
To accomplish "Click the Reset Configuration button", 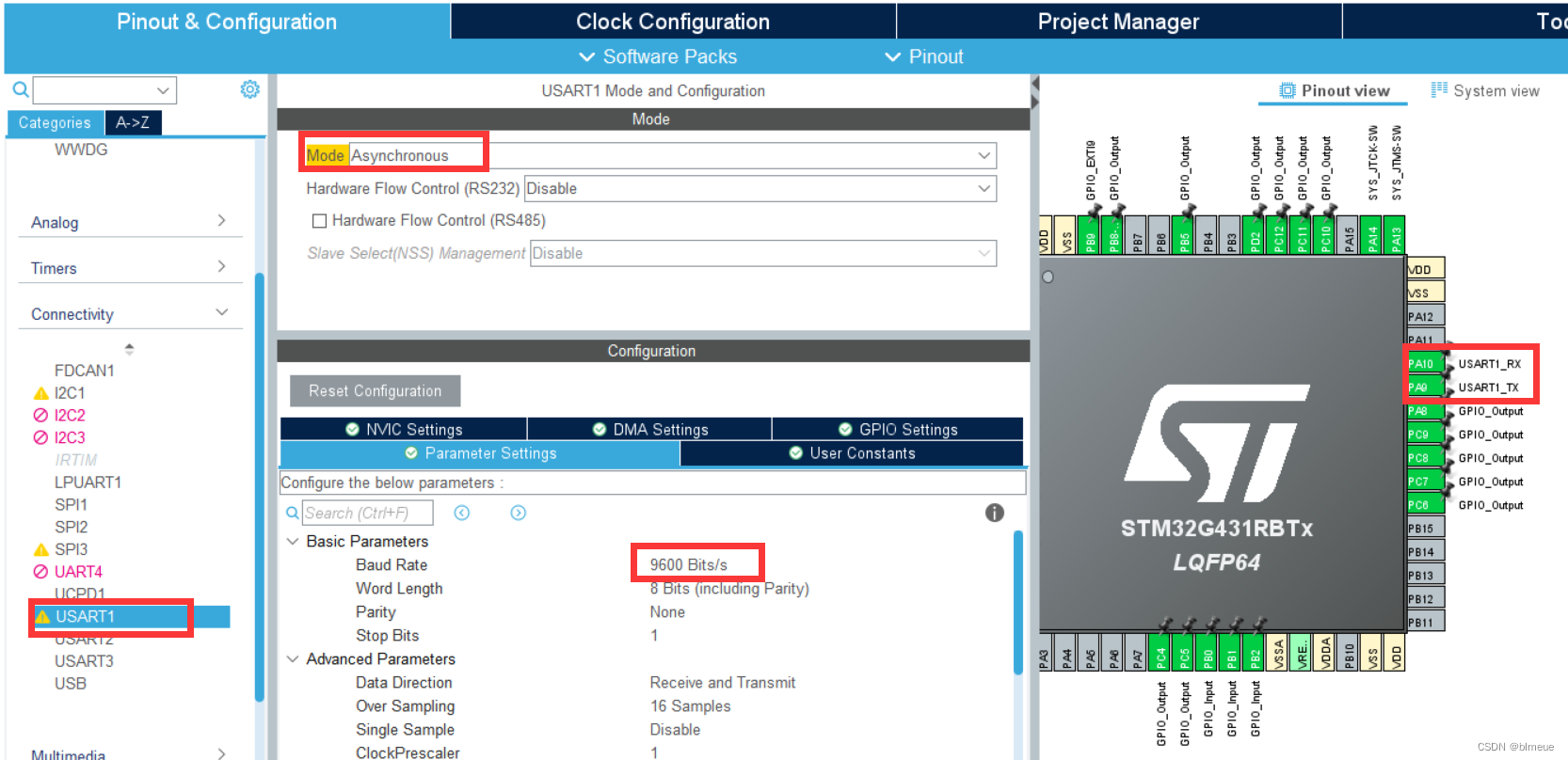I will [x=376, y=391].
